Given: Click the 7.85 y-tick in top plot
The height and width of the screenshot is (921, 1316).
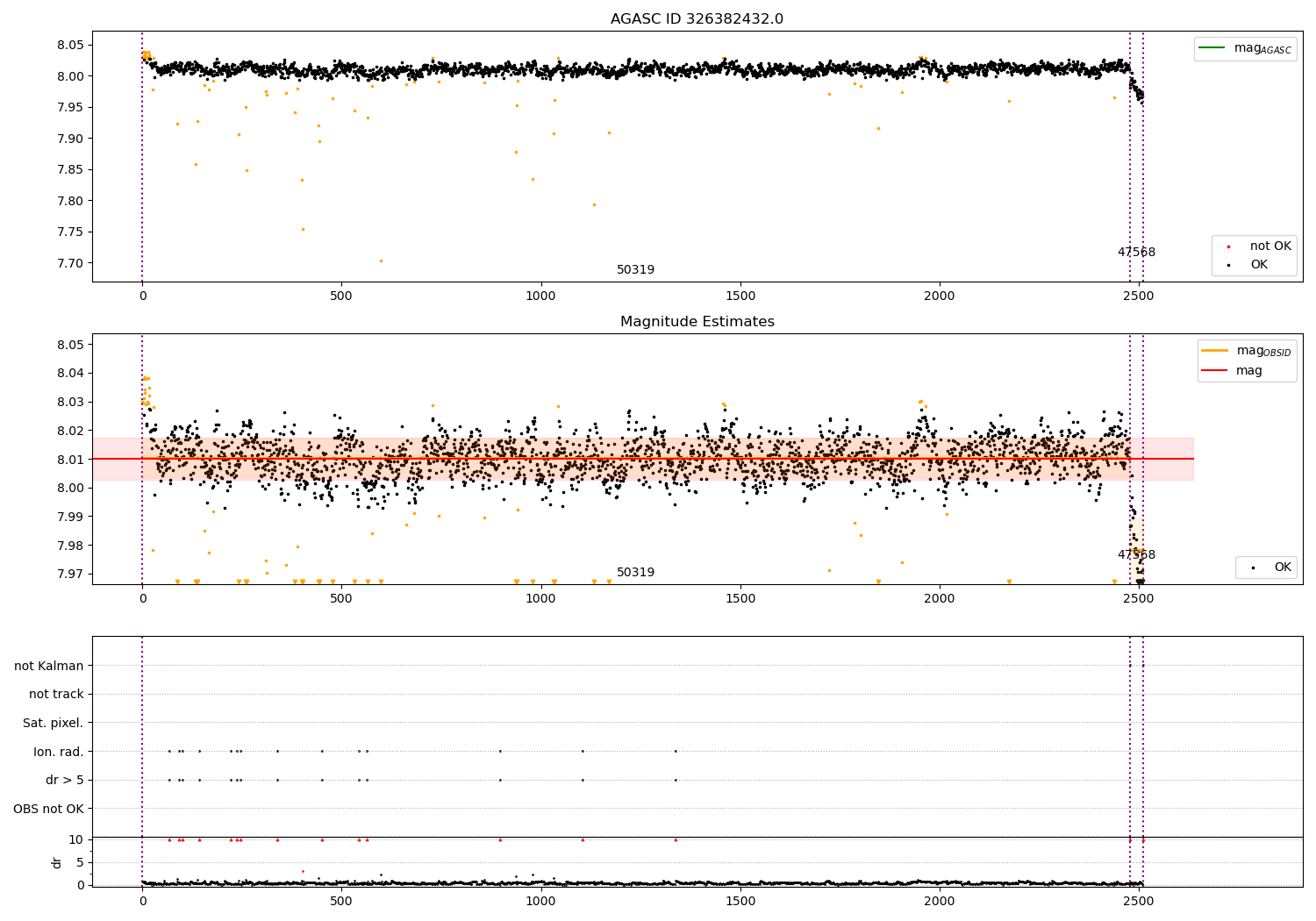Looking at the screenshot, I should pyautogui.click(x=69, y=170).
